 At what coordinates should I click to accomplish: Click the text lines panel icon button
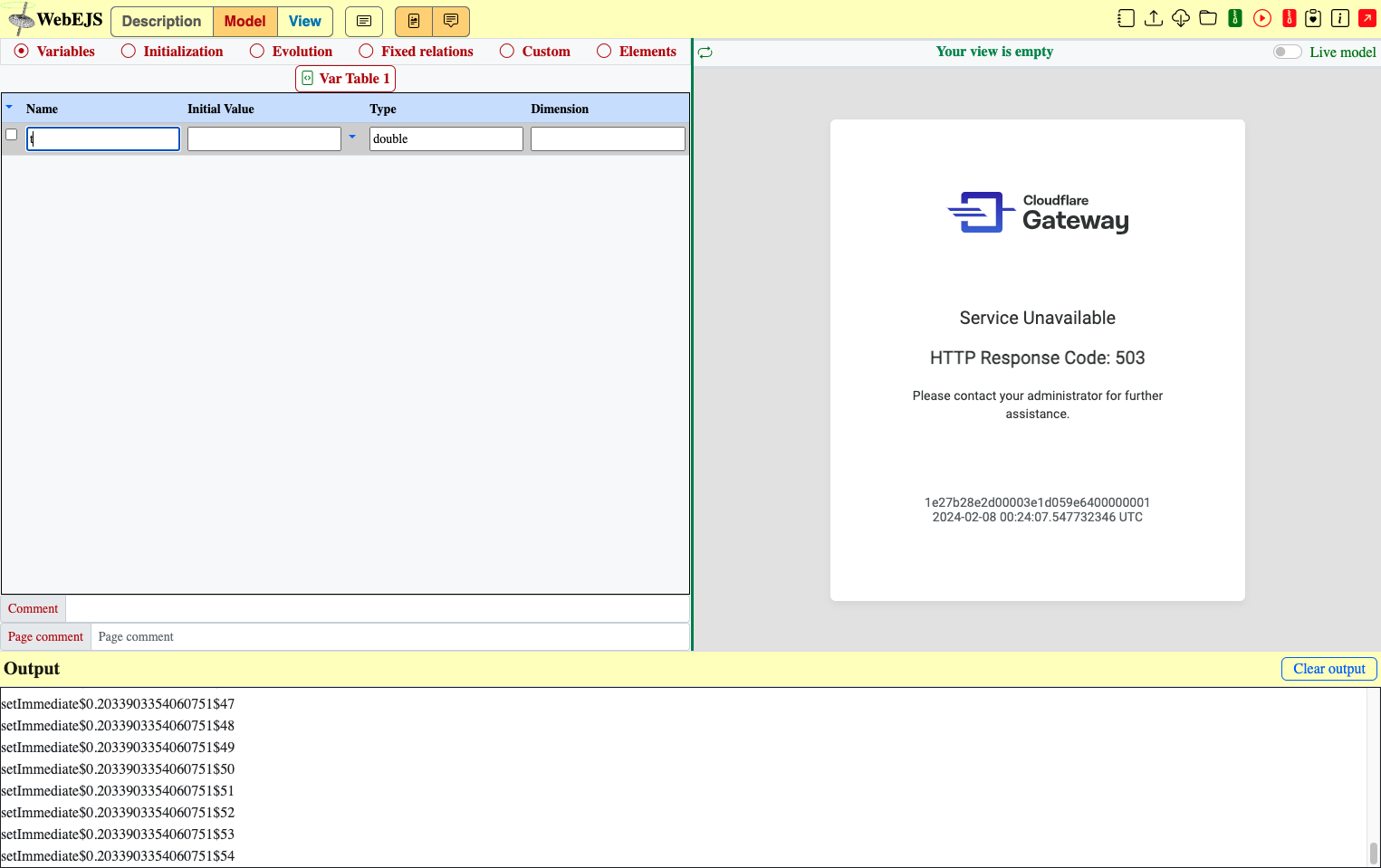coord(364,21)
